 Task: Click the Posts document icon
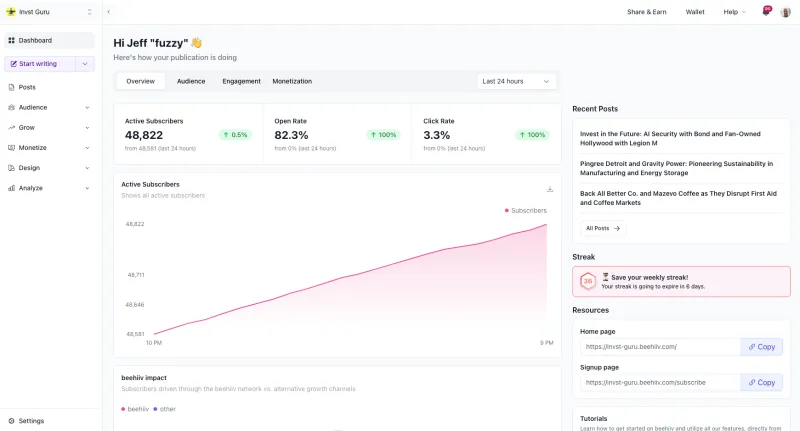(x=11, y=87)
